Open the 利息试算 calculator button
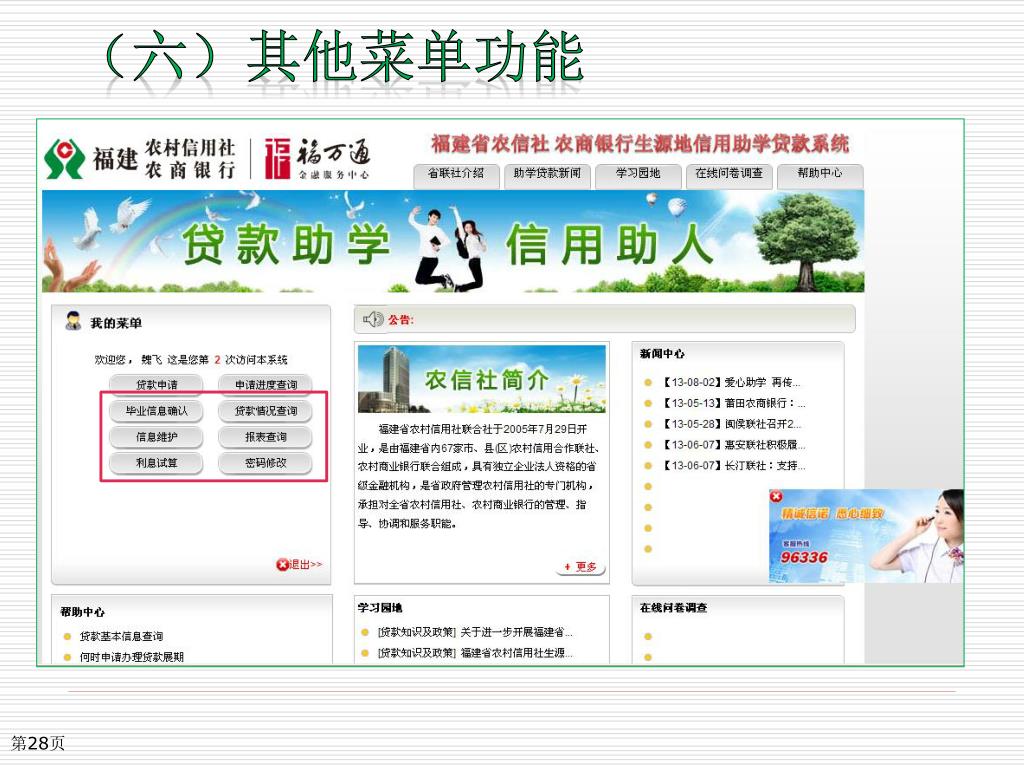 click(156, 463)
